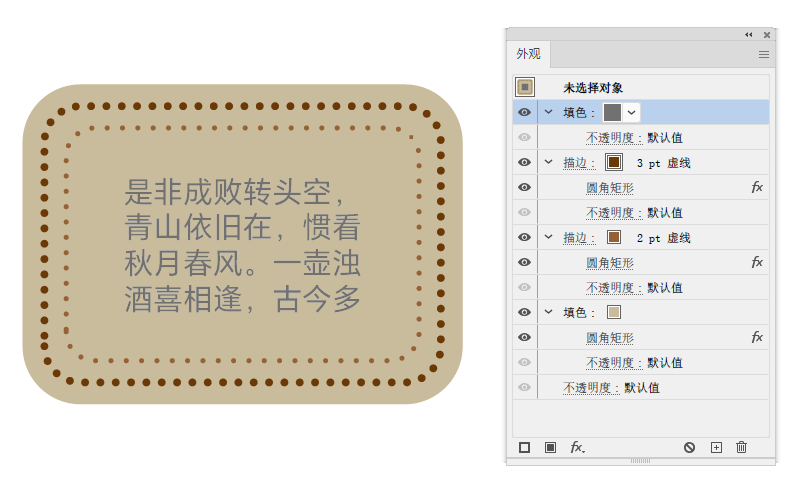Click the Add New Fill icon
The width and height of the screenshot is (805, 502).
point(550,448)
